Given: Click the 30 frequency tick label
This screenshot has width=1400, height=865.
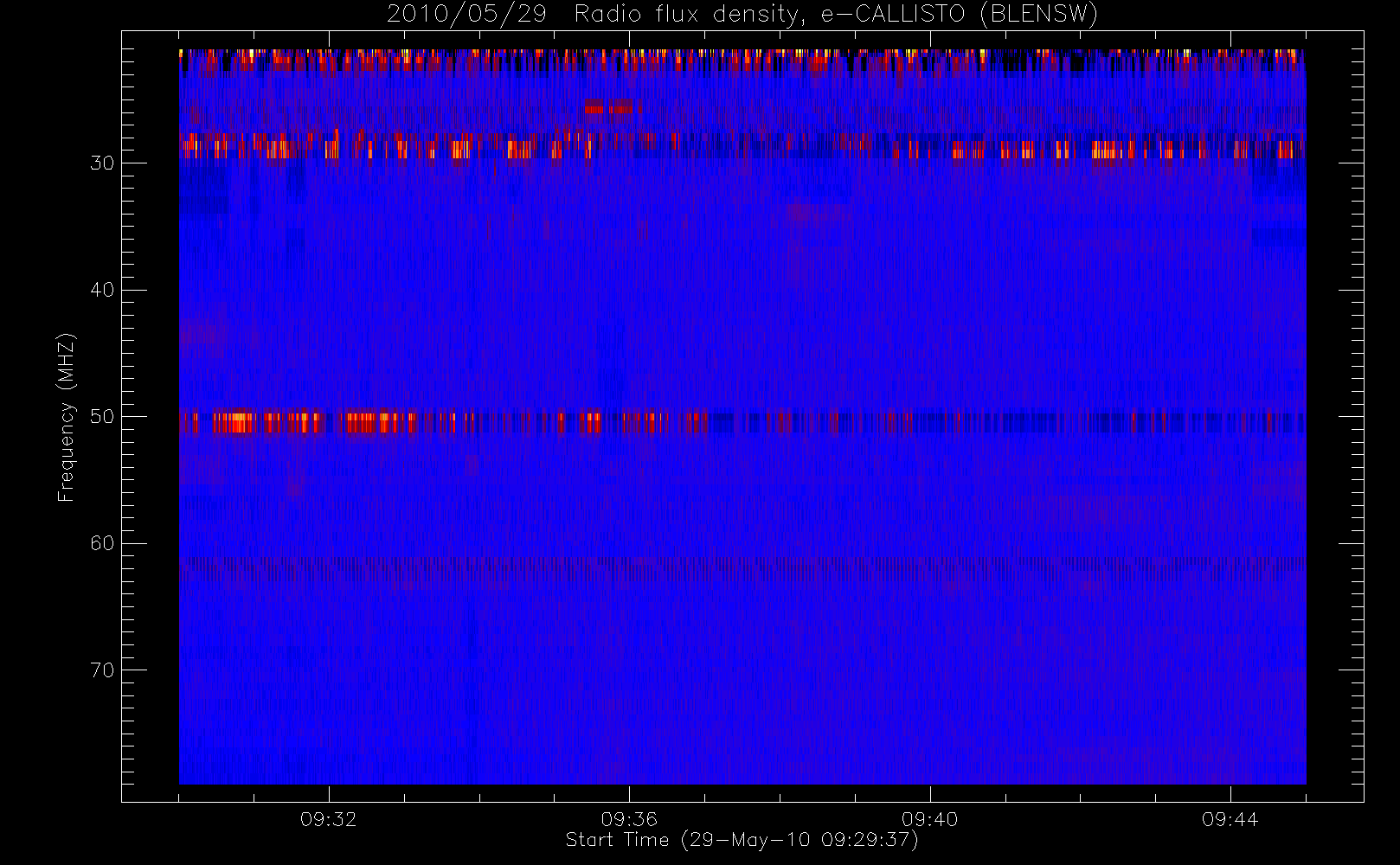Looking at the screenshot, I should click(x=102, y=163).
